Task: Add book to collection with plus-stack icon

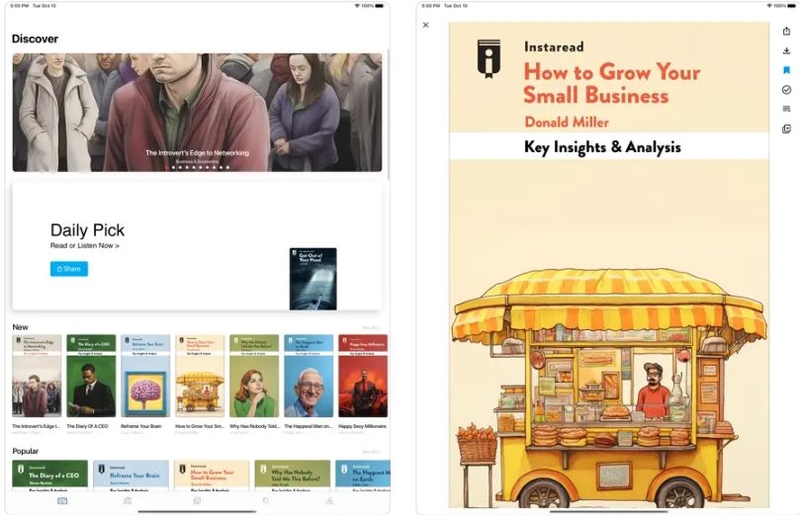Action: click(786, 129)
